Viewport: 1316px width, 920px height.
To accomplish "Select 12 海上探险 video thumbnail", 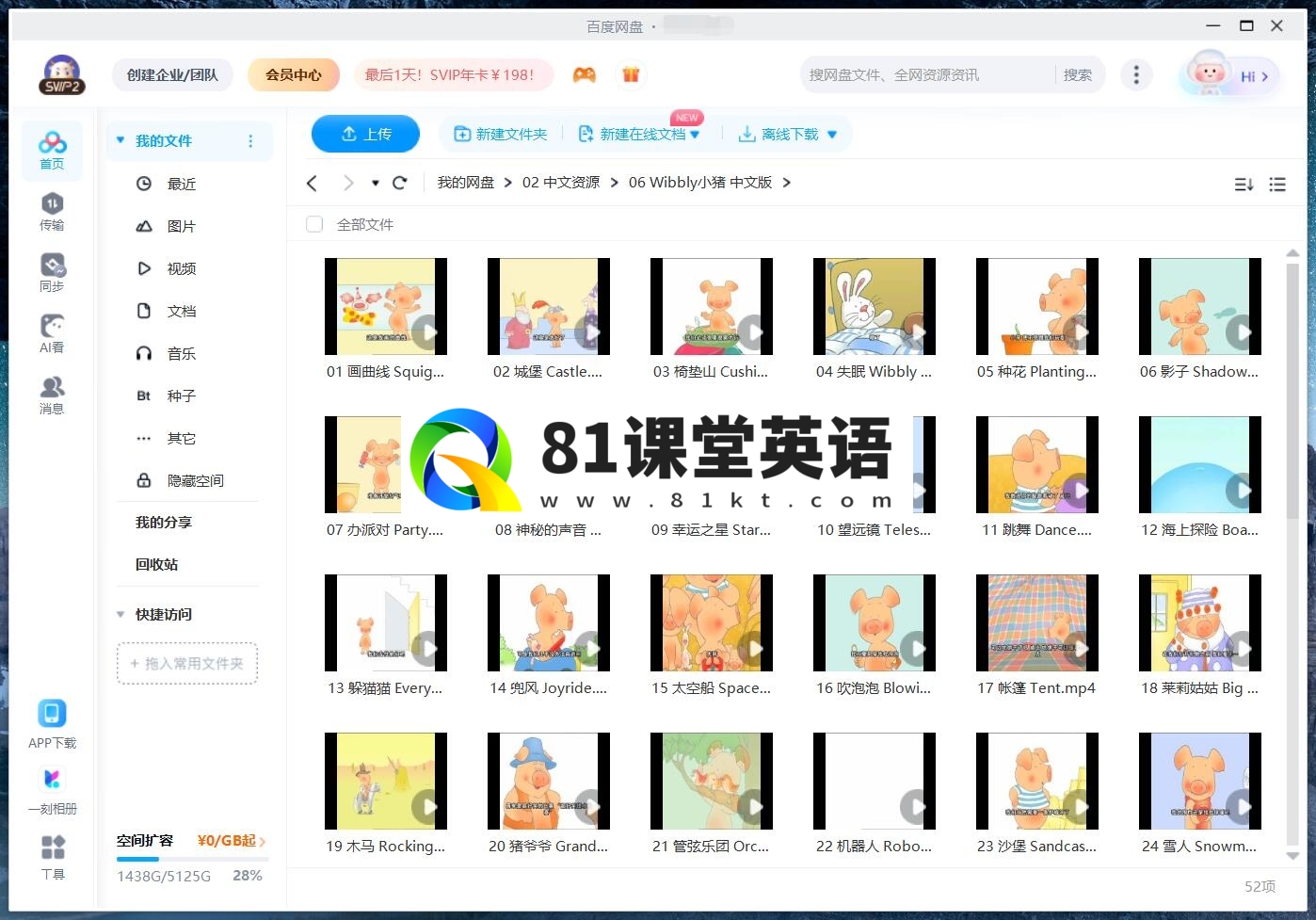I will click(1200, 465).
